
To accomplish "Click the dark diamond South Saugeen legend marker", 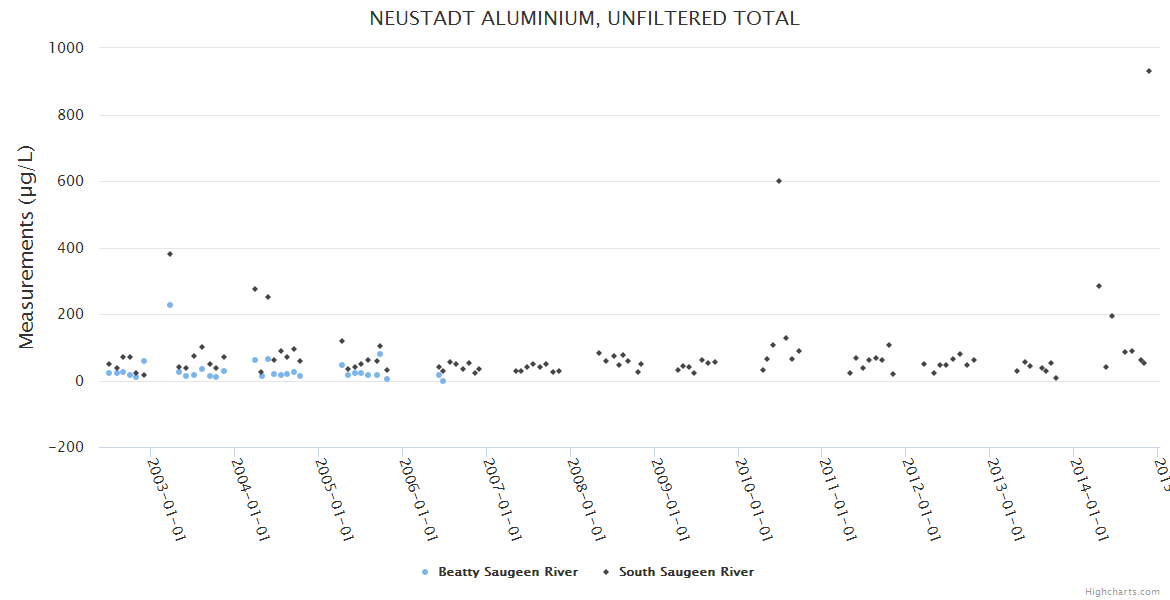I will click(606, 573).
